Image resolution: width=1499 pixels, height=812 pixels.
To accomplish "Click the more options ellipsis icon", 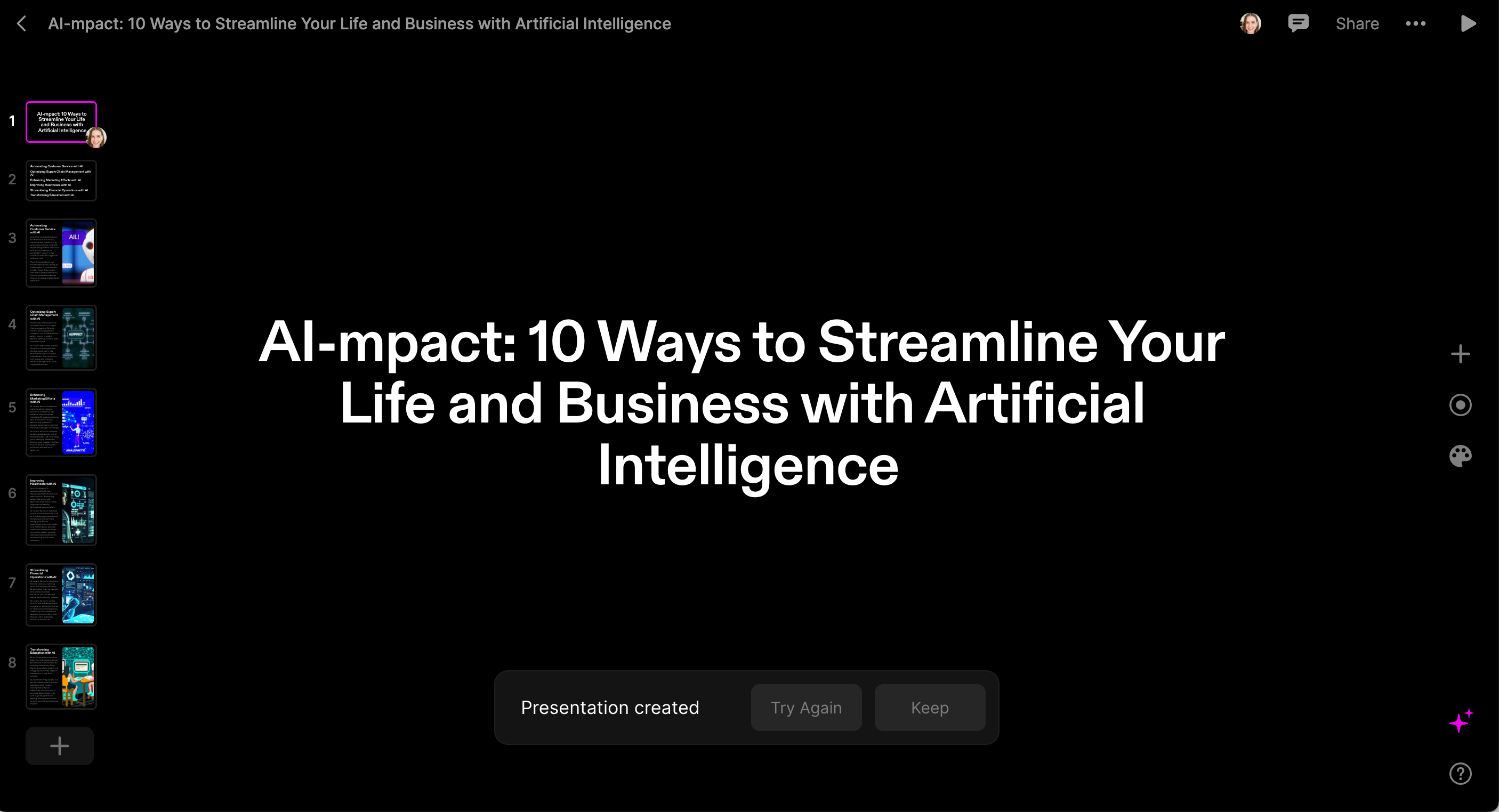I will pyautogui.click(x=1415, y=23).
